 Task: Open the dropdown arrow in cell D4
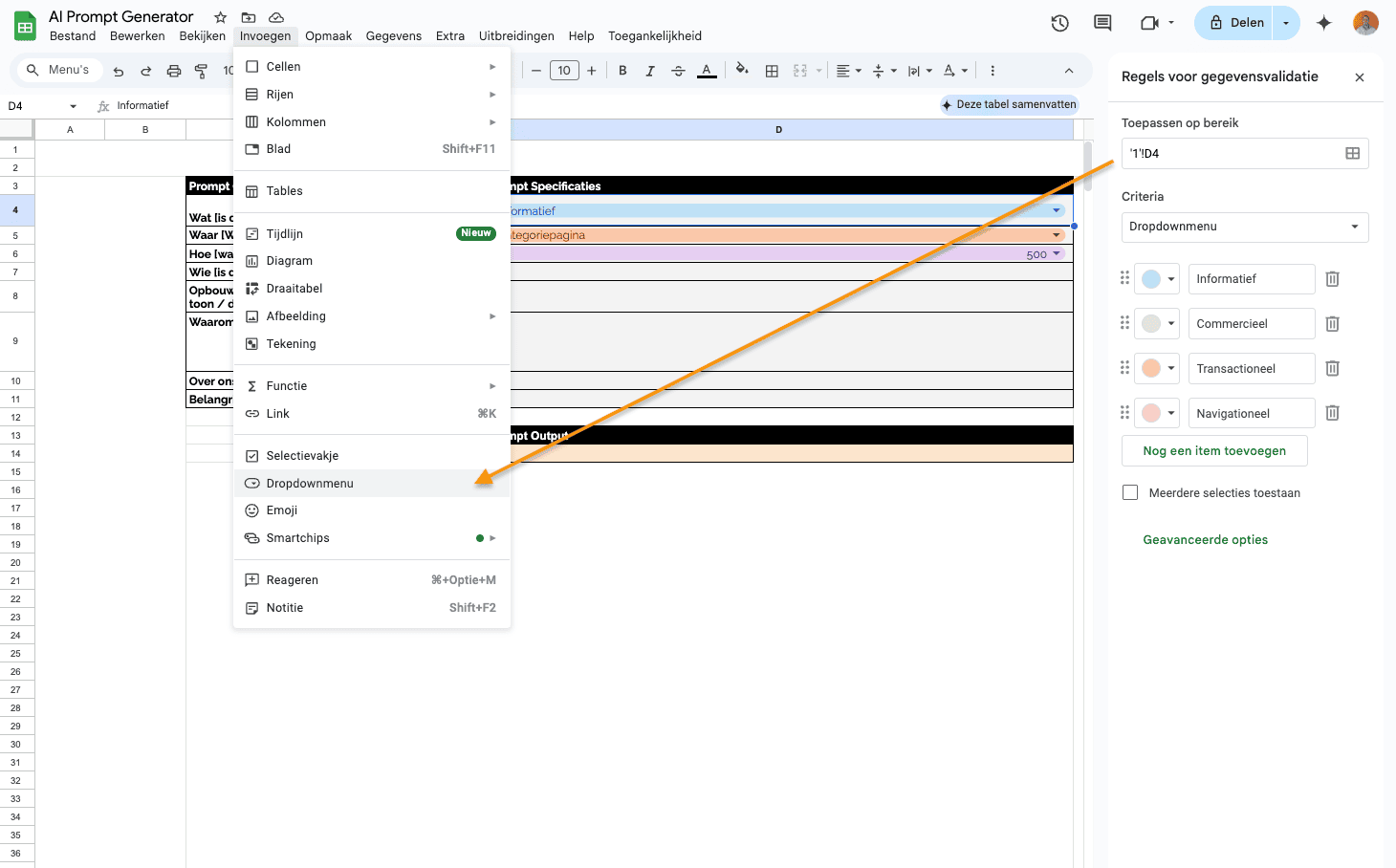(x=1057, y=210)
